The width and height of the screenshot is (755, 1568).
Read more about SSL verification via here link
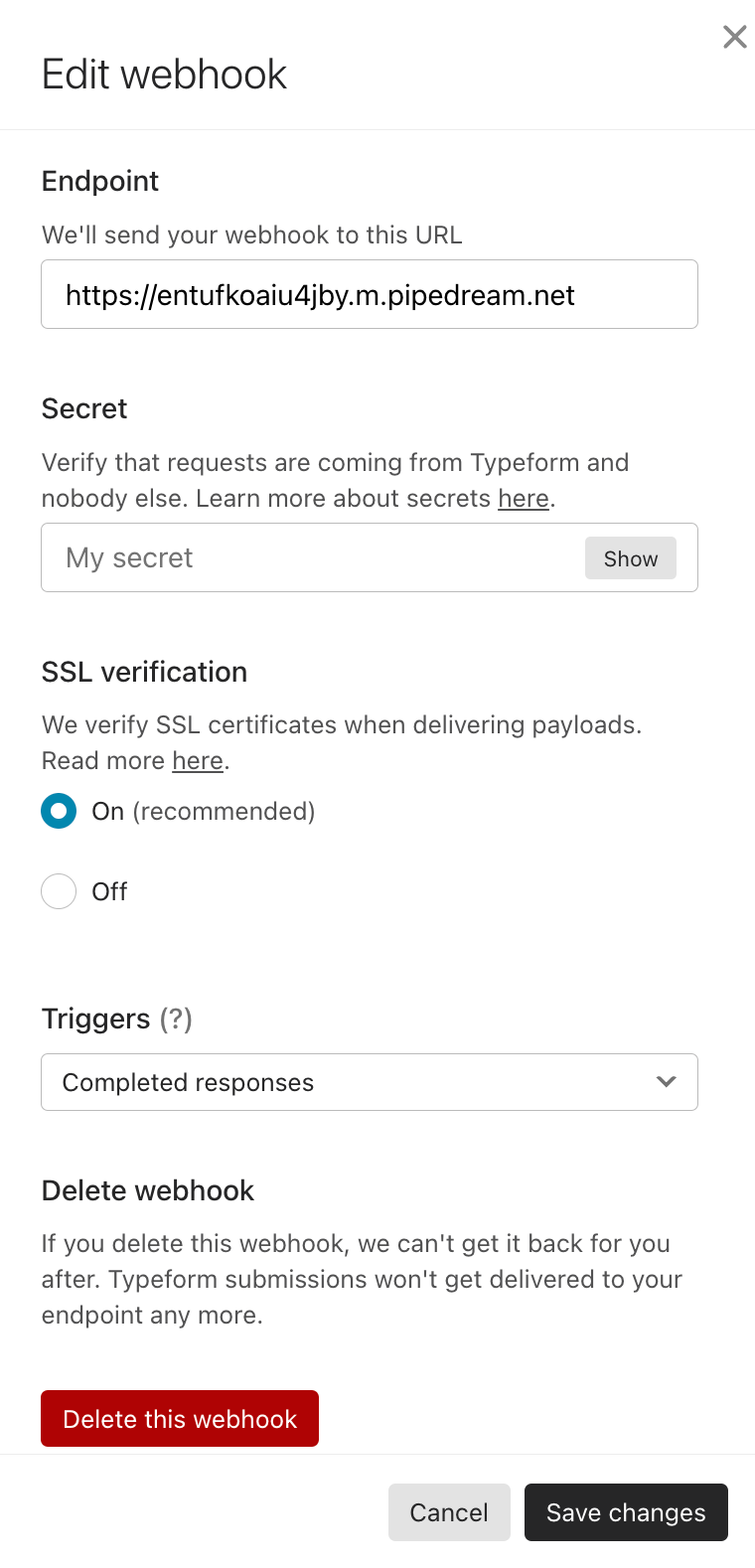pyautogui.click(x=197, y=760)
